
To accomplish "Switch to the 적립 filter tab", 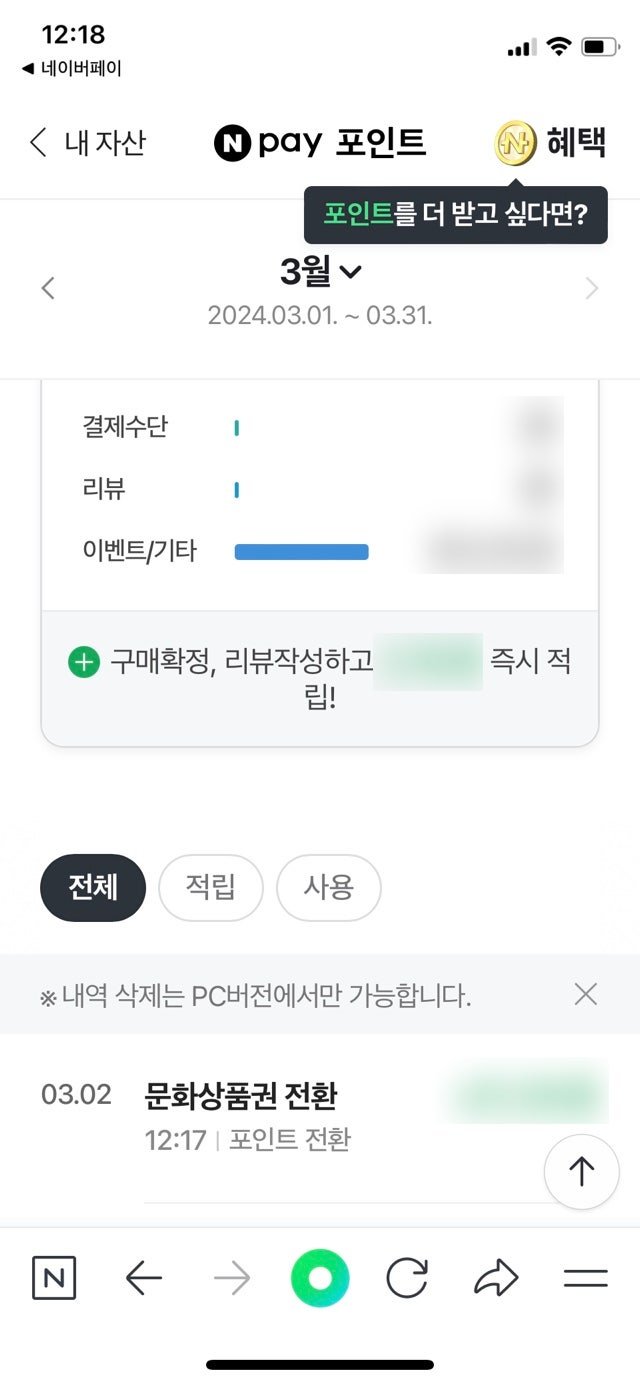I will 210,887.
